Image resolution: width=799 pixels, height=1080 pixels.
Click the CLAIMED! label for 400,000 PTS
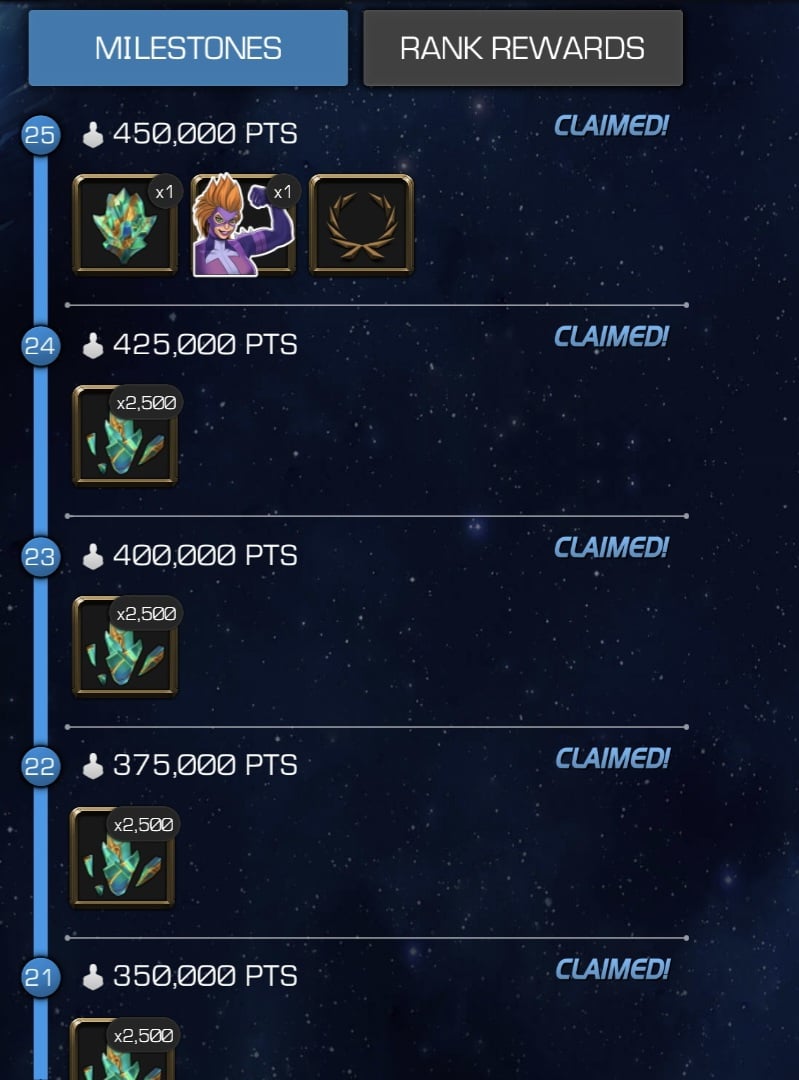click(x=612, y=548)
